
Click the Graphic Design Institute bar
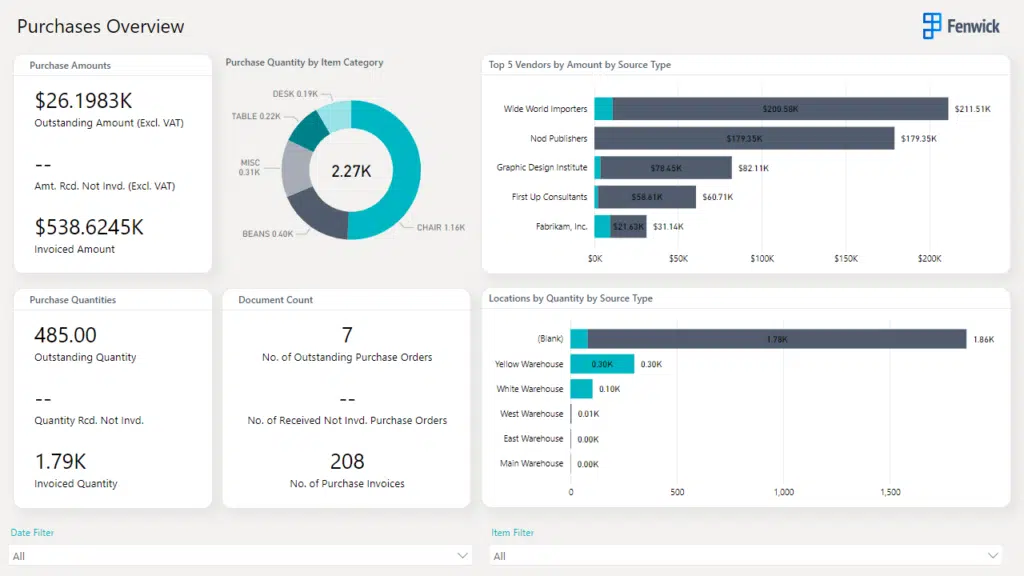tap(666, 168)
